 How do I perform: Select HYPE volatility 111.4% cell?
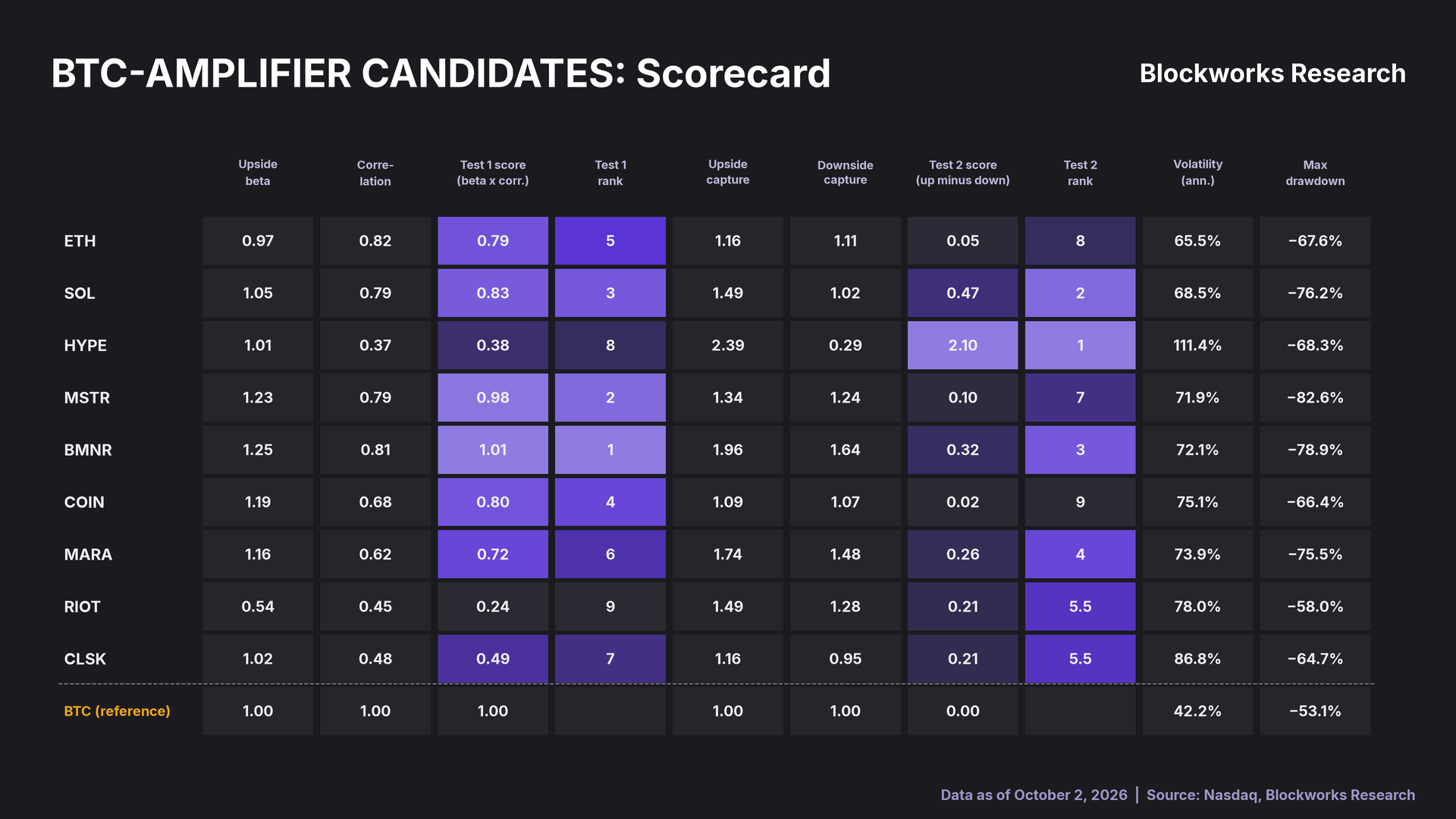pyautogui.click(x=1198, y=345)
